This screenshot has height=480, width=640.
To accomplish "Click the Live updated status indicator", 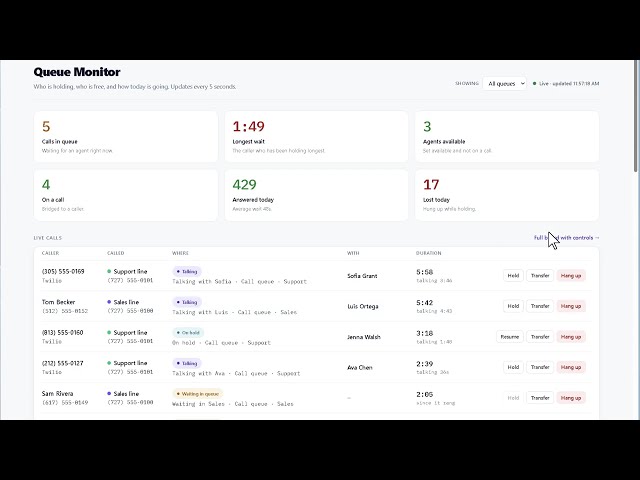I will click(x=566, y=84).
